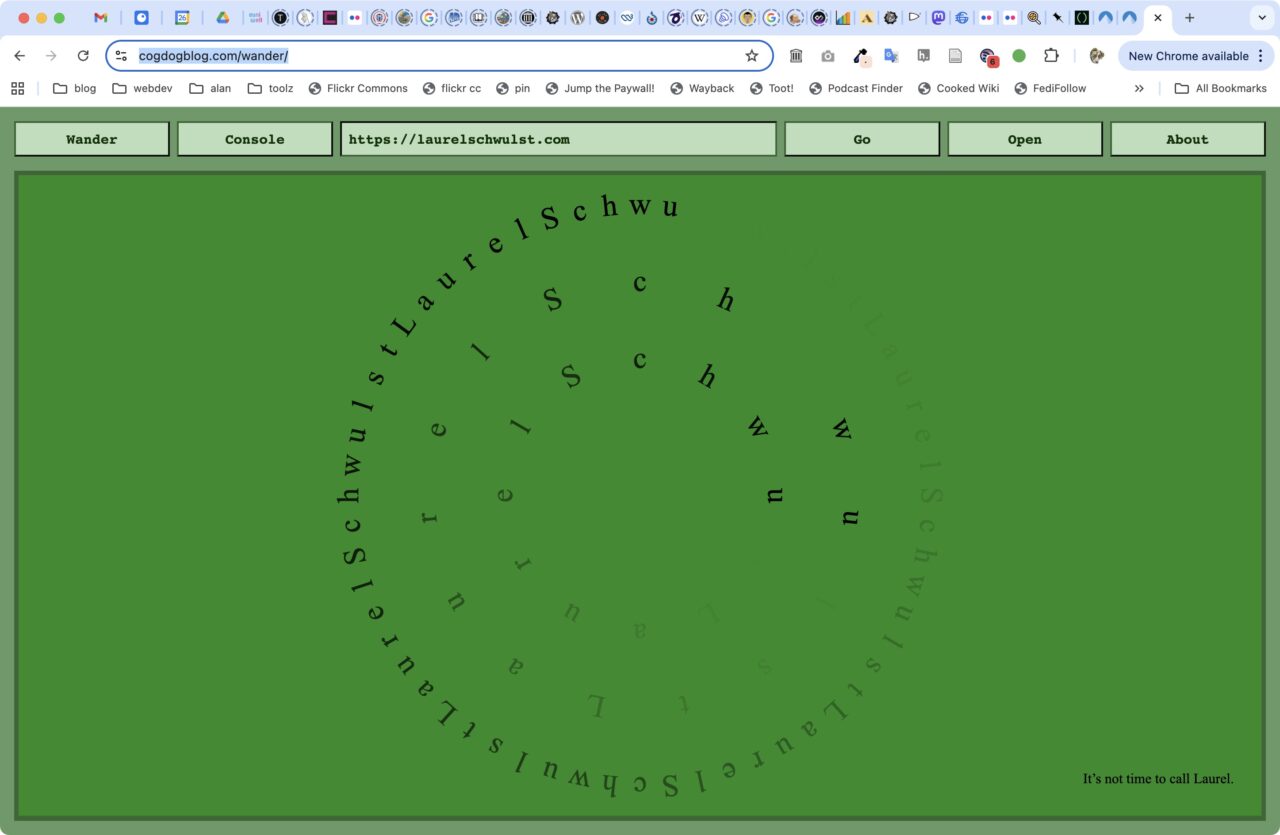Switch to the Gmail tab
This screenshot has width=1280, height=835.
pyautogui.click(x=101, y=18)
